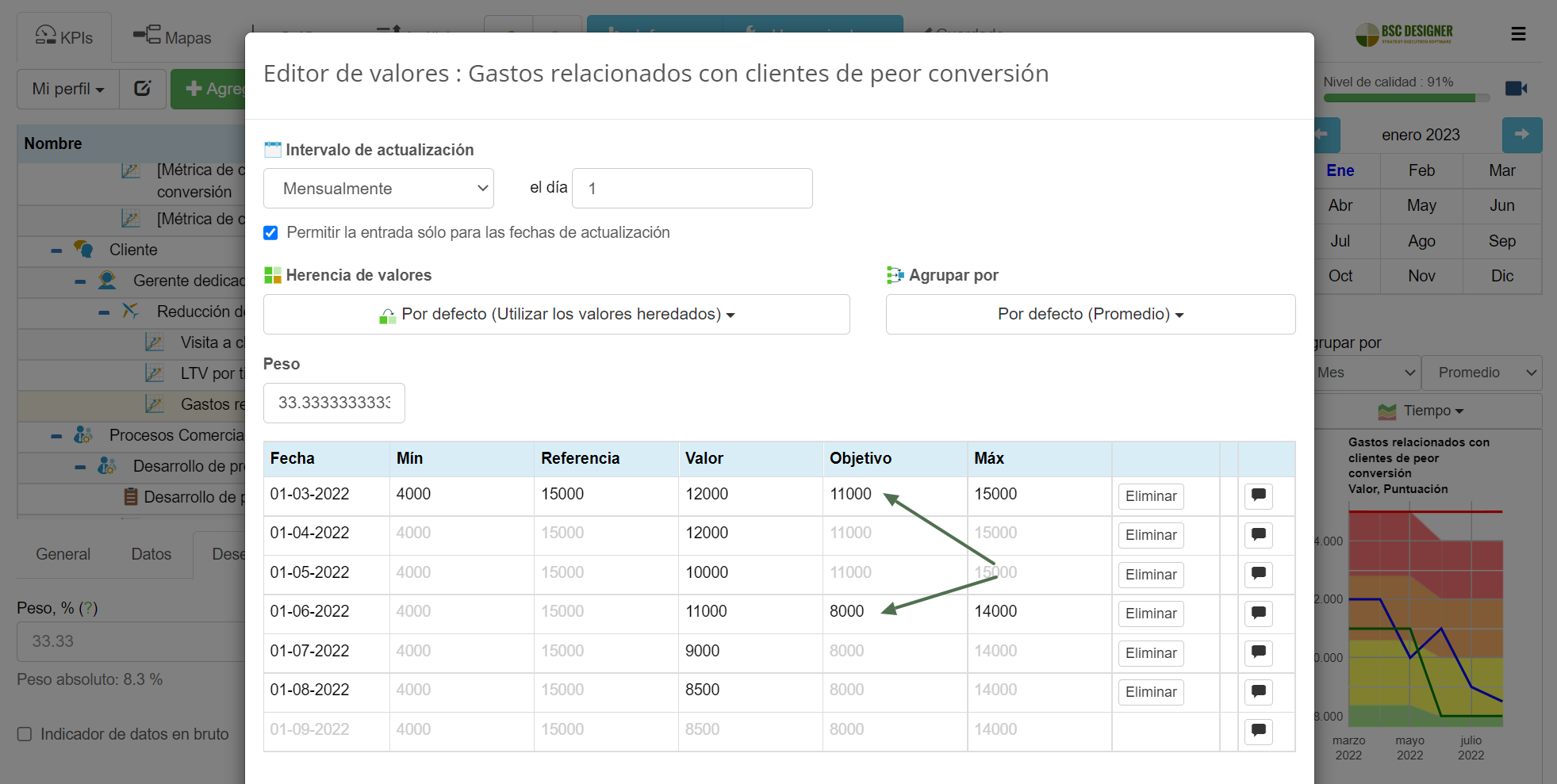Eliminar the 01-04-2022 row
The width and height of the screenshot is (1557, 784).
[1150, 535]
